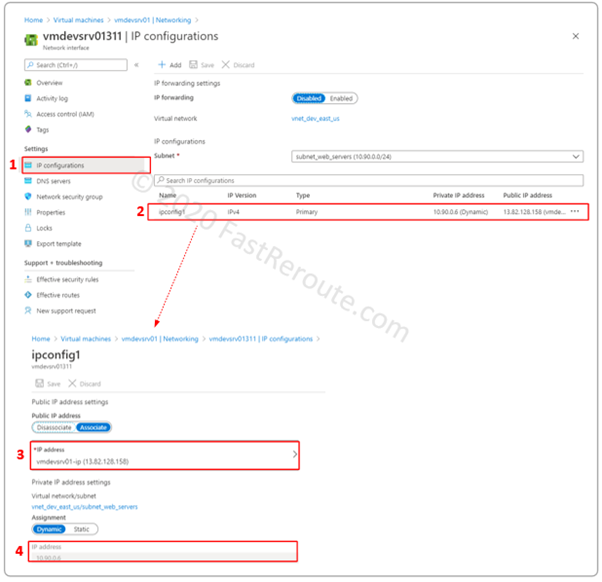Open the New support request icon
The image size is (602, 582).
[x=28, y=311]
